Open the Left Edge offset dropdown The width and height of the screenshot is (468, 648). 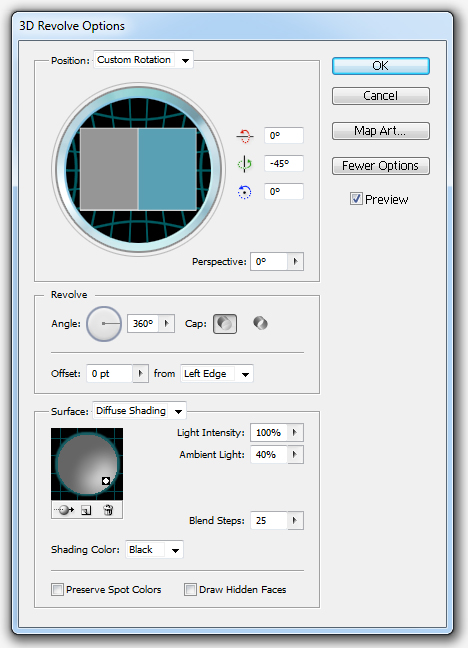tap(217, 374)
